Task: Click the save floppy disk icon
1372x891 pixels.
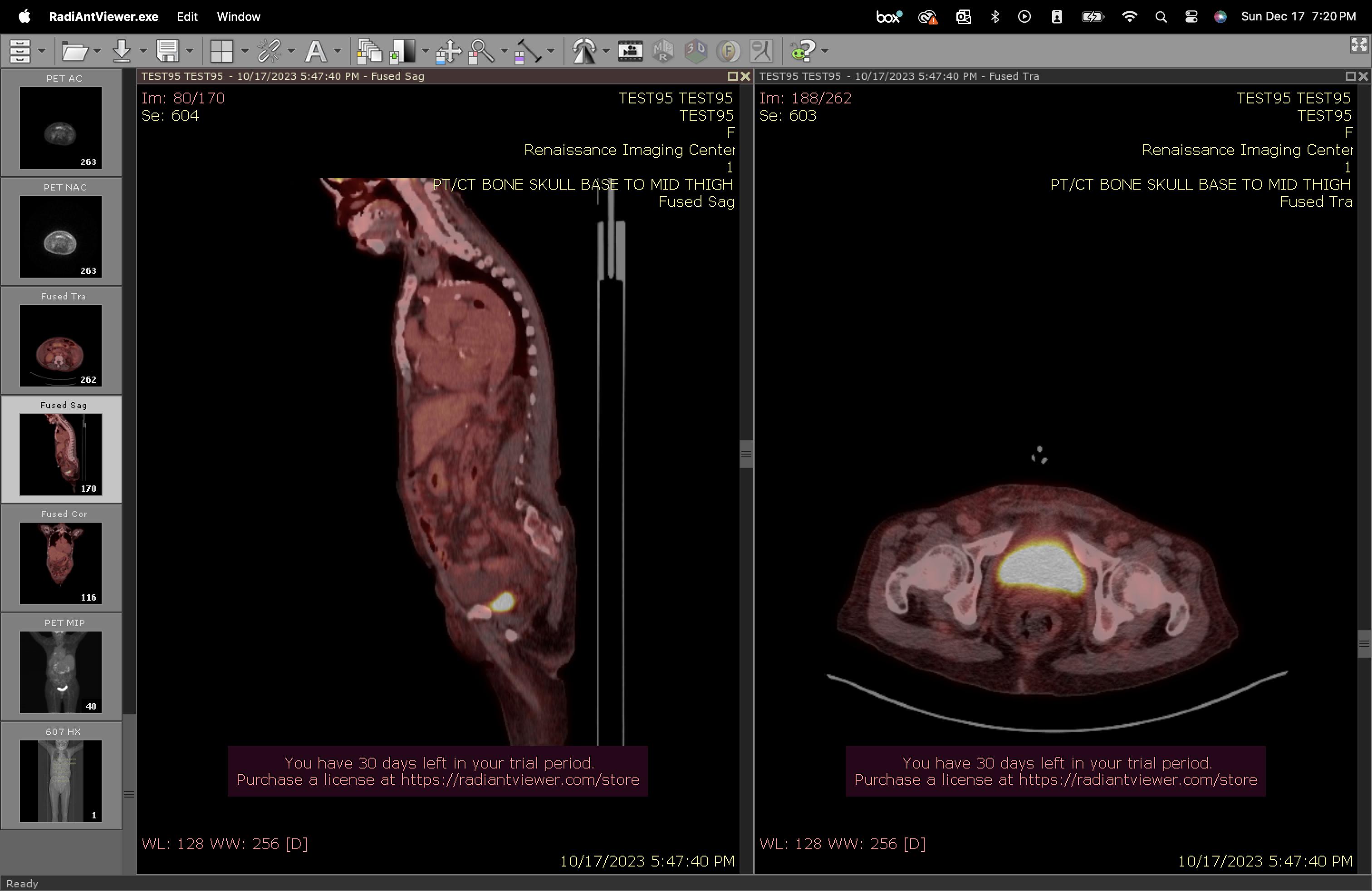Action: point(168,51)
